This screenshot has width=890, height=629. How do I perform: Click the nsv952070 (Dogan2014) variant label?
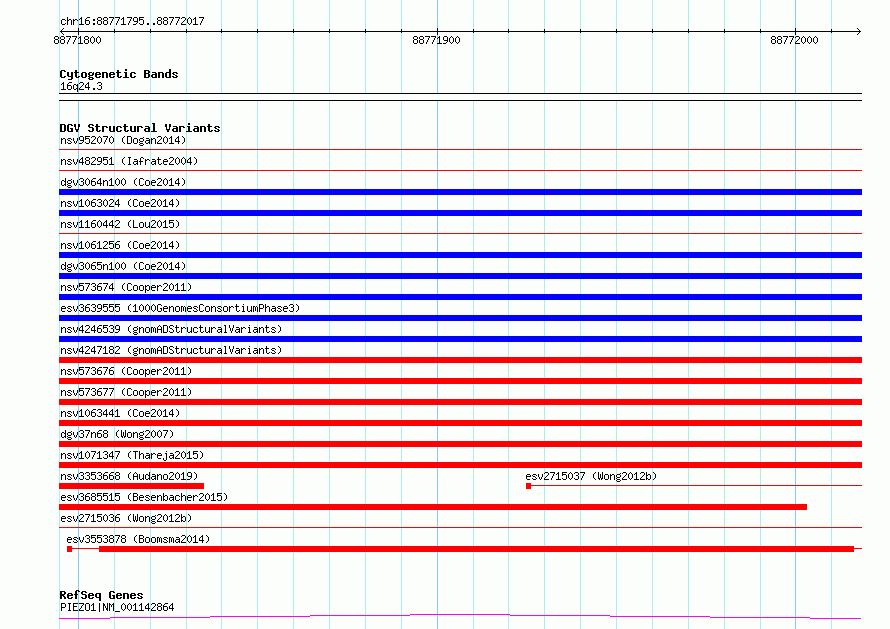click(x=123, y=140)
